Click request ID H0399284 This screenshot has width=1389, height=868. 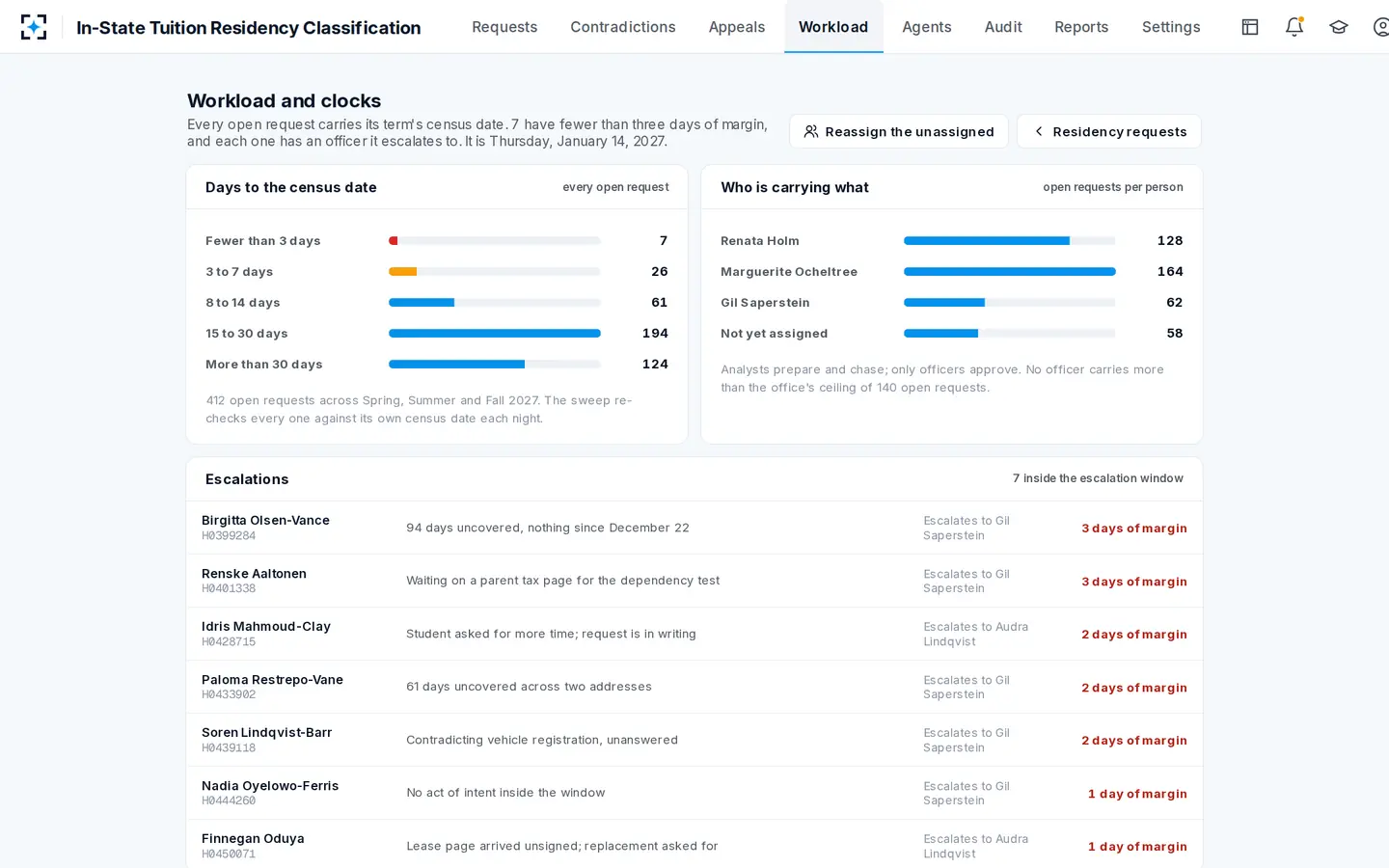click(229, 536)
